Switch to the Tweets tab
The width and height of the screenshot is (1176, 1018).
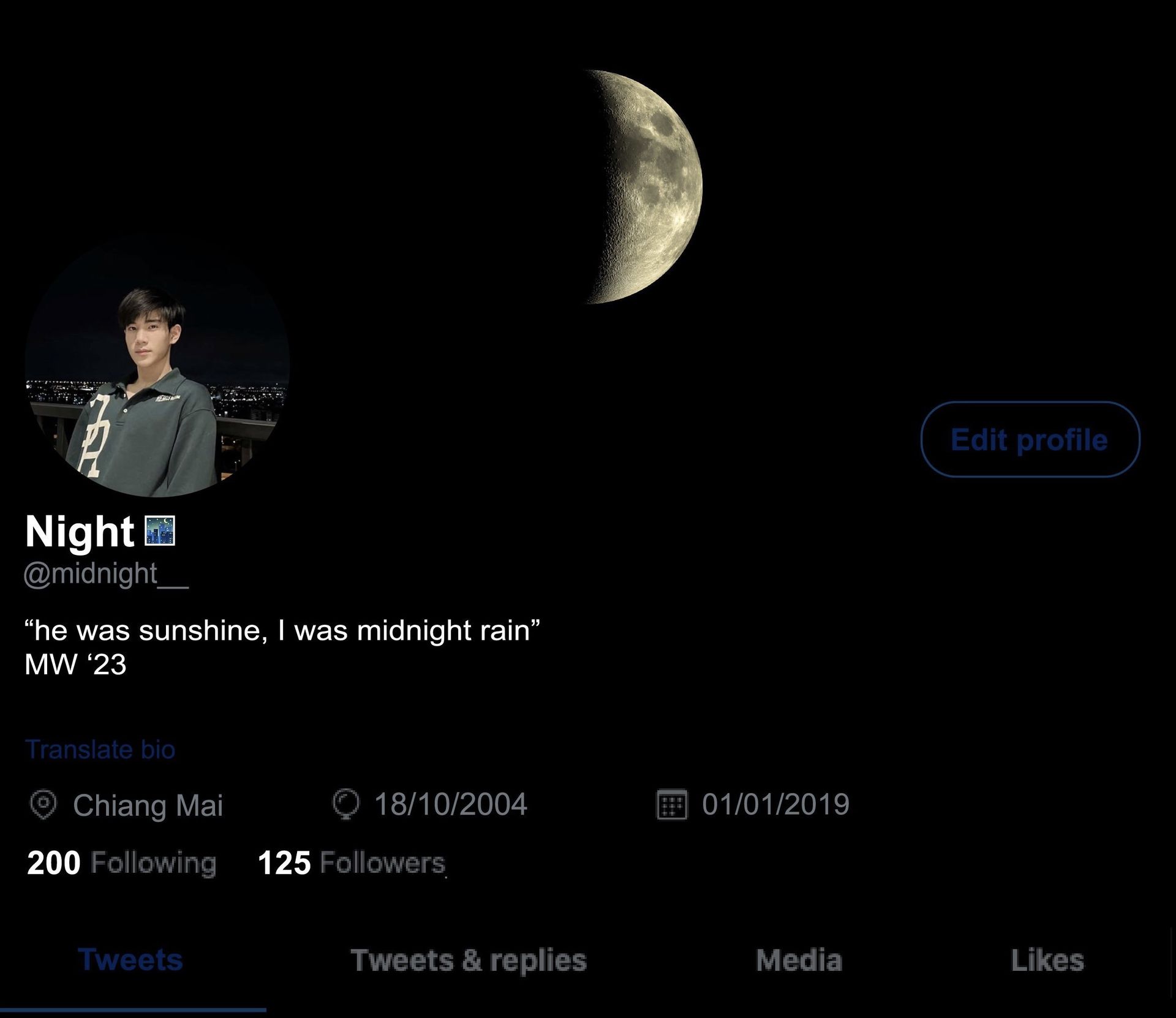click(130, 960)
